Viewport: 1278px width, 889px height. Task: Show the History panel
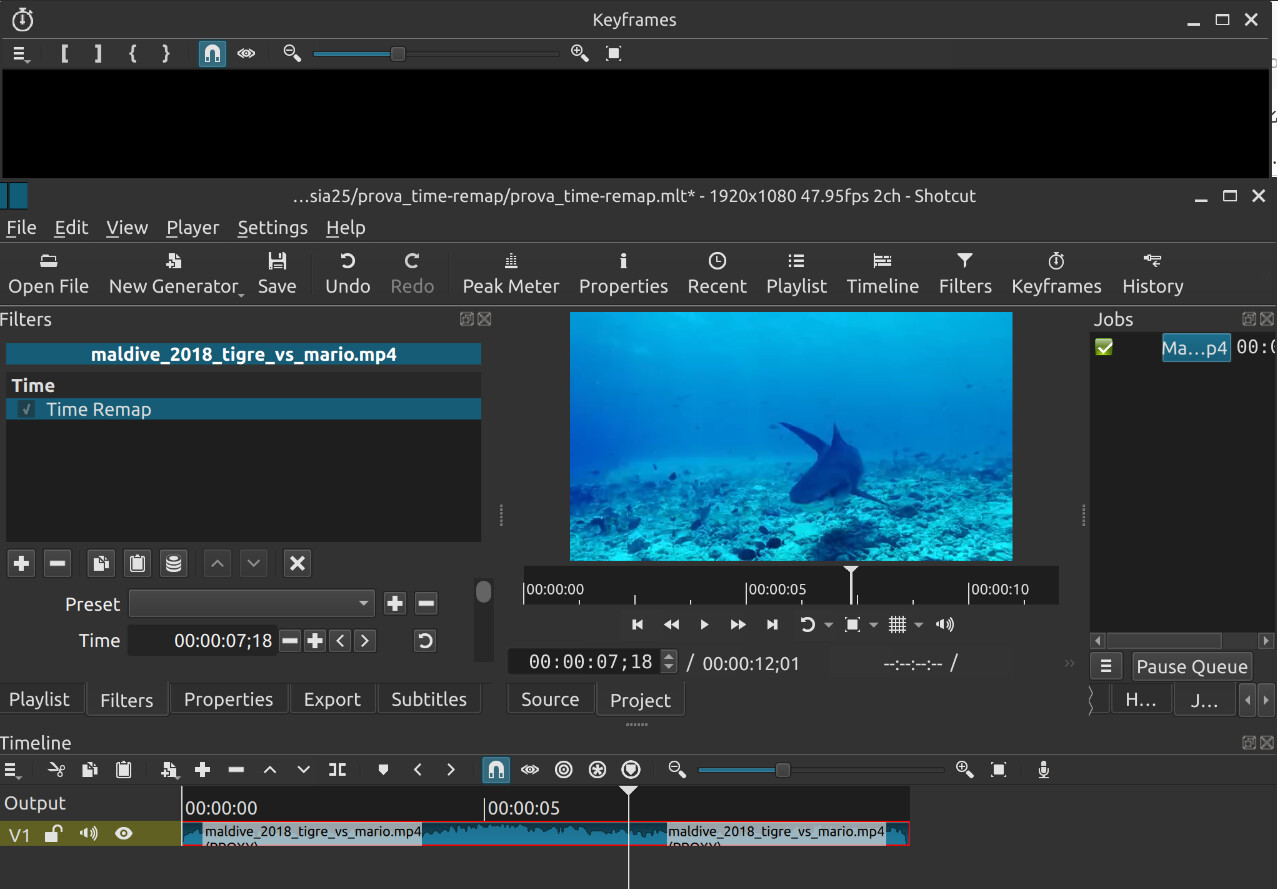click(1152, 273)
